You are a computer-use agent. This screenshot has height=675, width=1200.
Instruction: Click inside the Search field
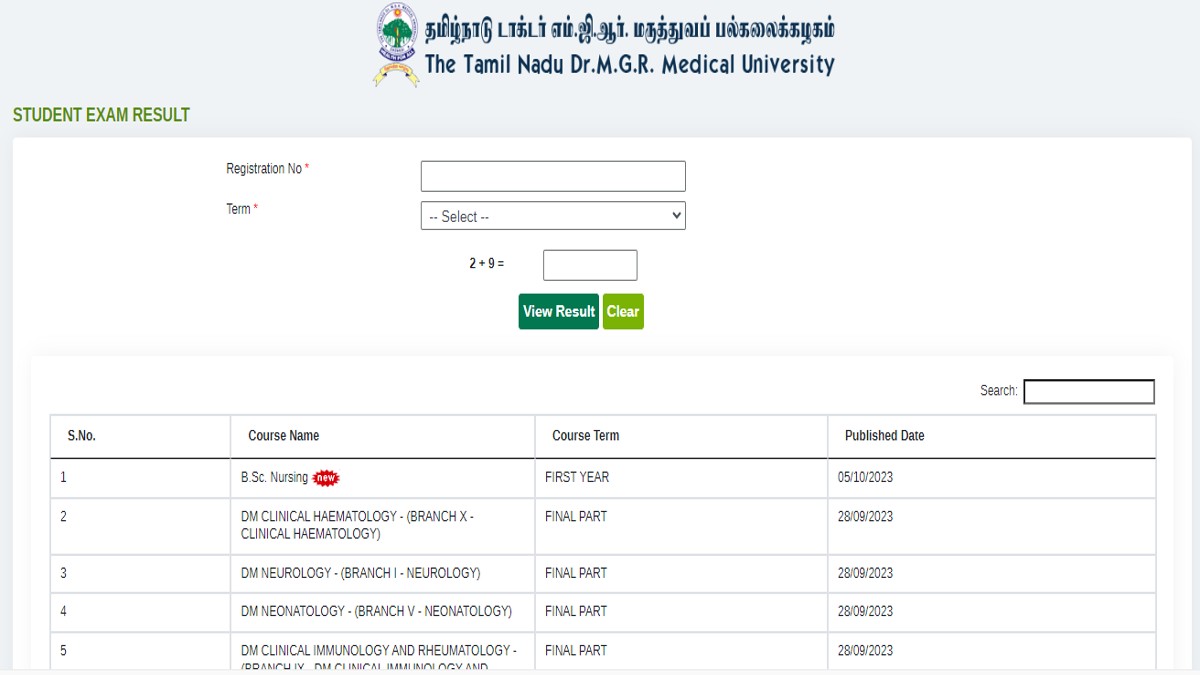click(1088, 391)
